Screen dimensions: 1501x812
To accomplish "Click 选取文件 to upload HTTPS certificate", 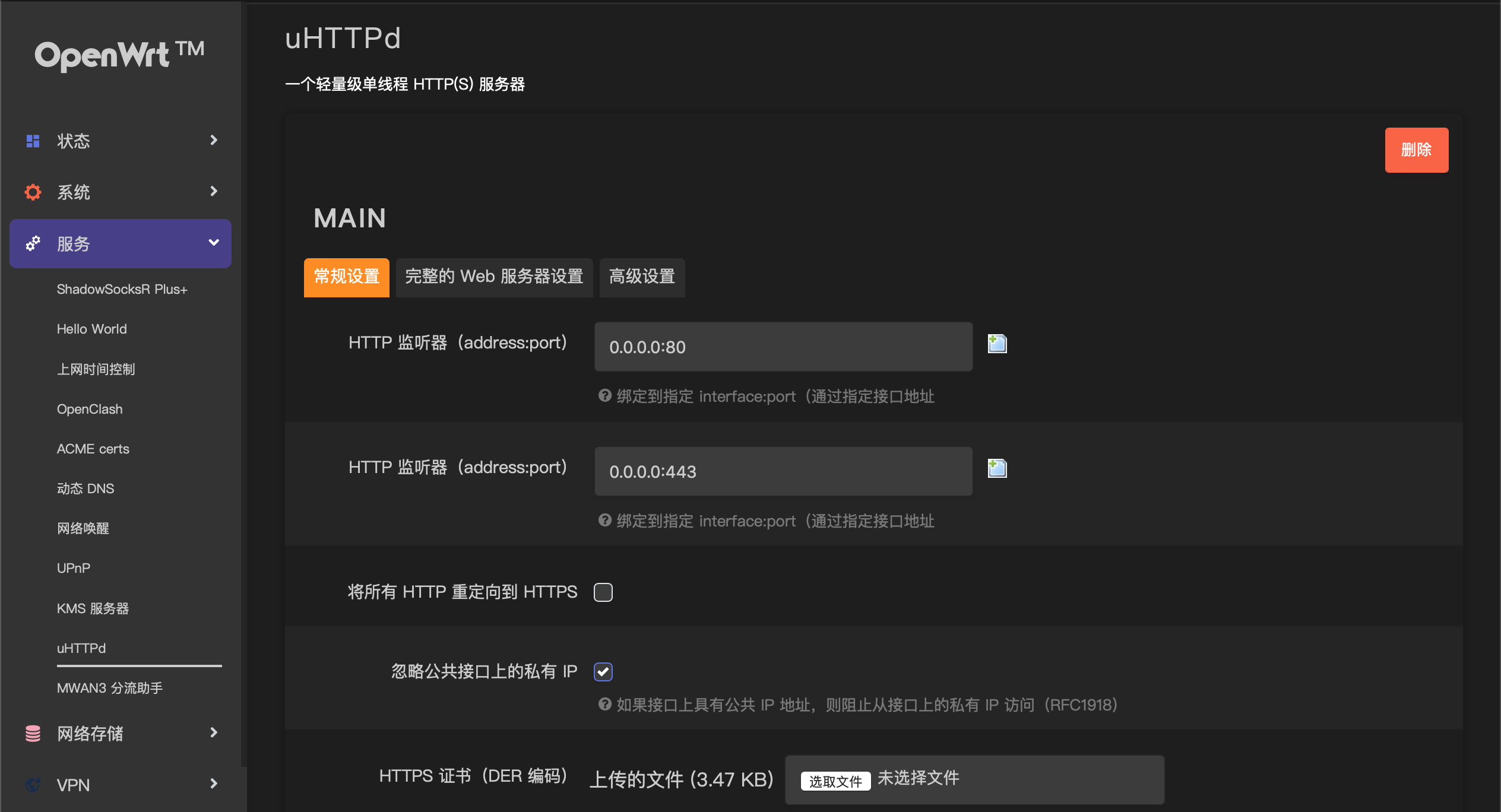I will (835, 781).
